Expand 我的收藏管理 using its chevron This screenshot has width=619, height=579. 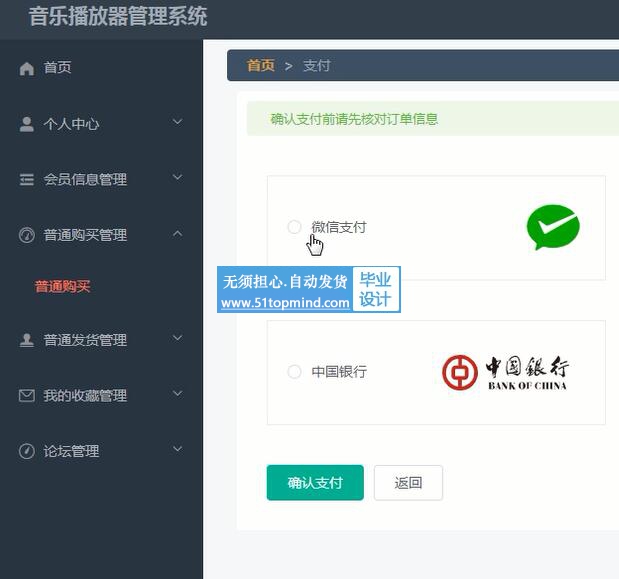[x=178, y=393]
